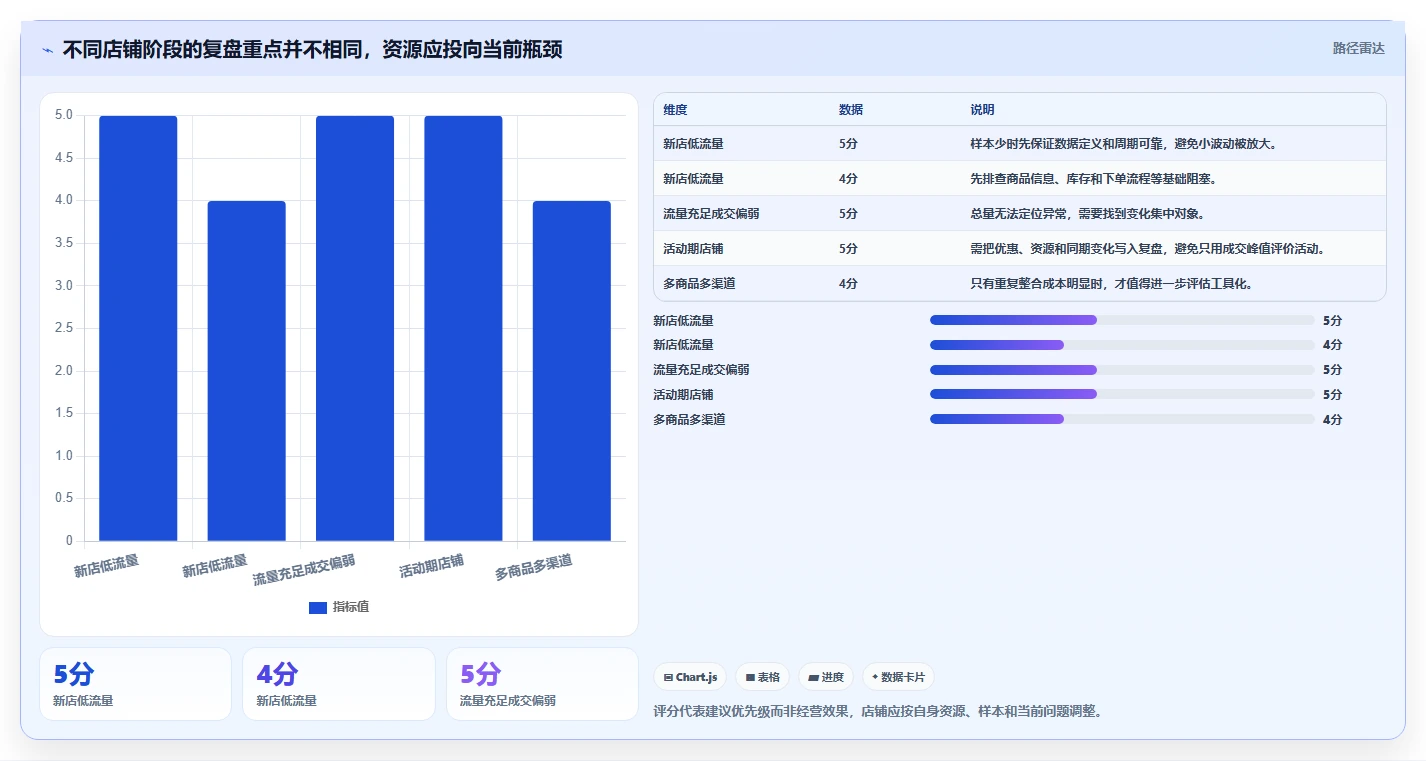Click the progress bar for 流量充足成交偏弱
The height and width of the screenshot is (761, 1426).
pyautogui.click(x=1122, y=370)
